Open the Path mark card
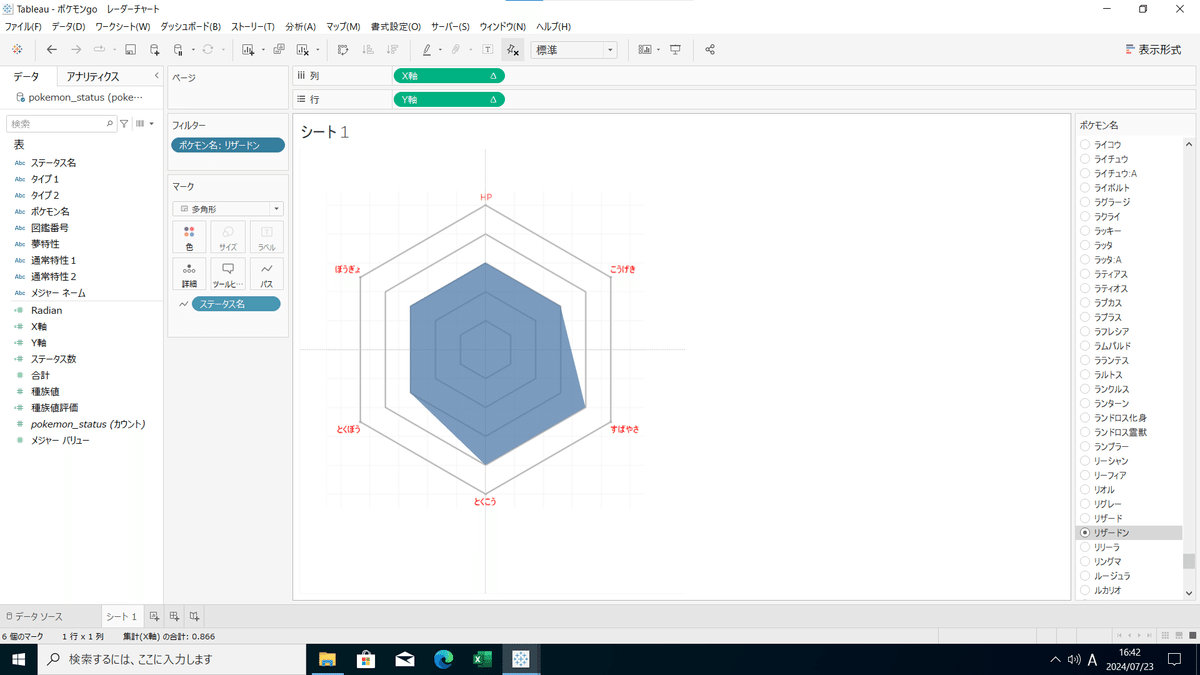Viewport: 1200px width, 675px height. point(266,274)
